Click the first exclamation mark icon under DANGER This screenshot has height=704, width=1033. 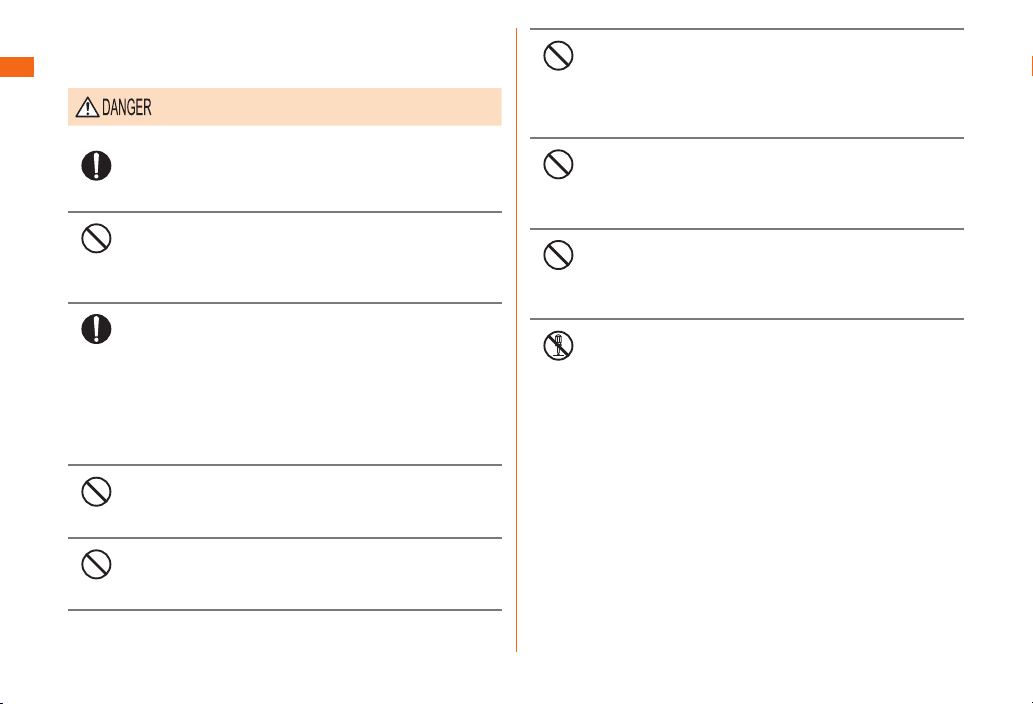point(96,165)
